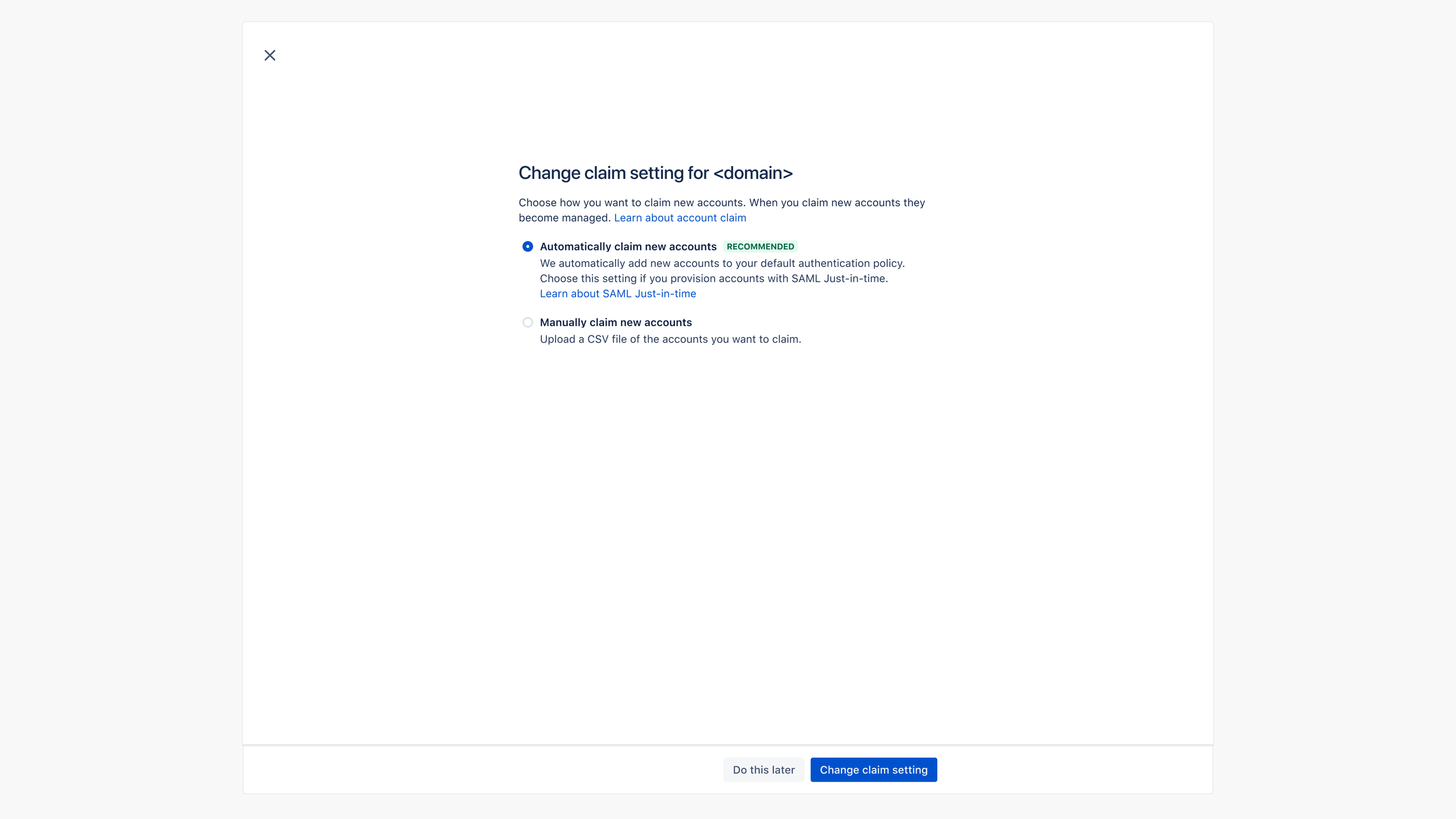Close the change claim setting dialog
The width and height of the screenshot is (1456, 819).
[270, 55]
